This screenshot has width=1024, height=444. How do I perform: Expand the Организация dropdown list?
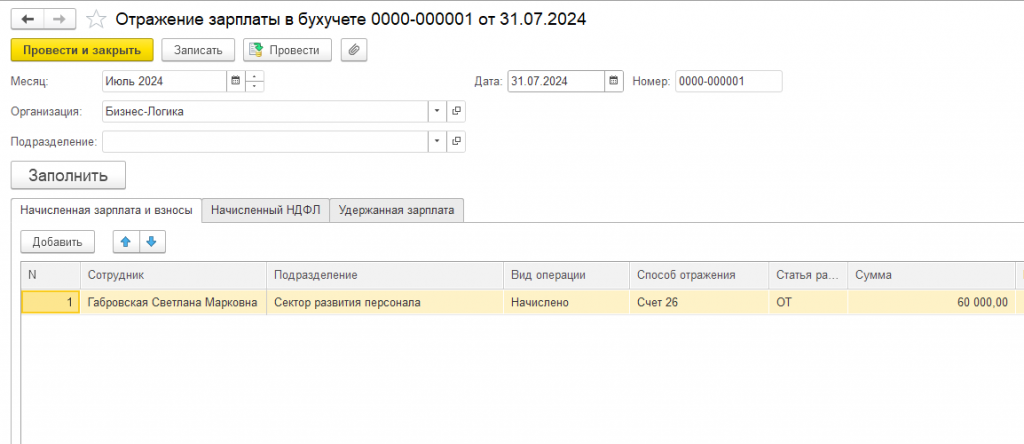point(437,112)
